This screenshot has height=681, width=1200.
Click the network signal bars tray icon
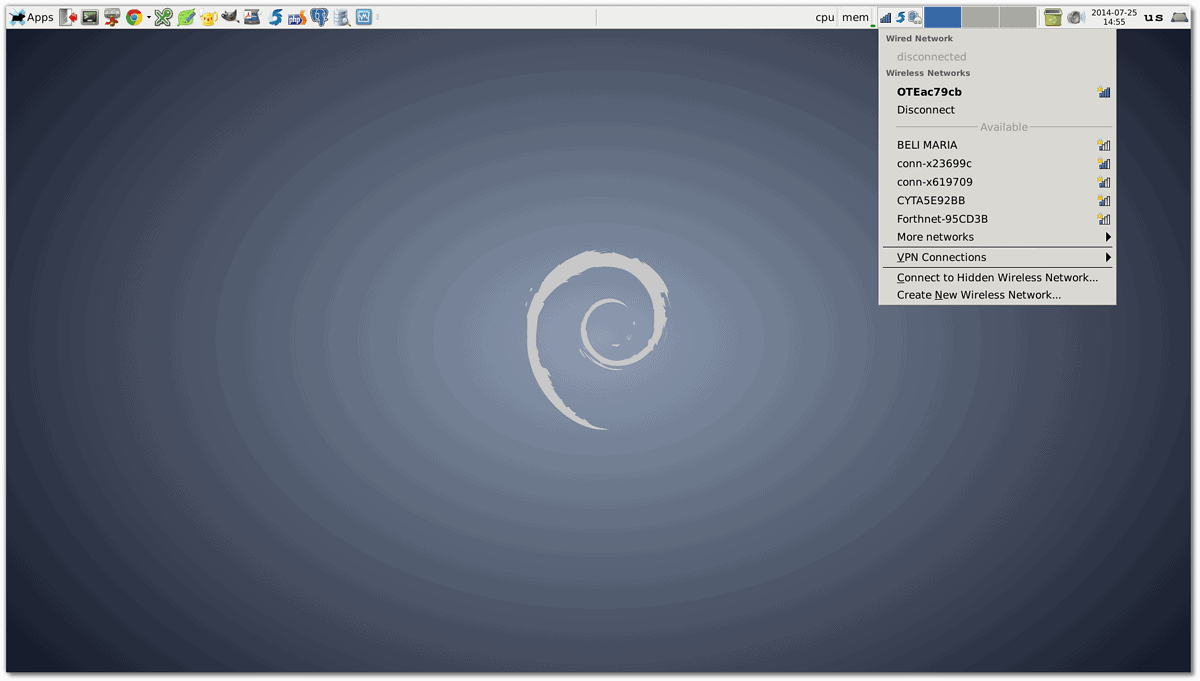pyautogui.click(x=886, y=17)
